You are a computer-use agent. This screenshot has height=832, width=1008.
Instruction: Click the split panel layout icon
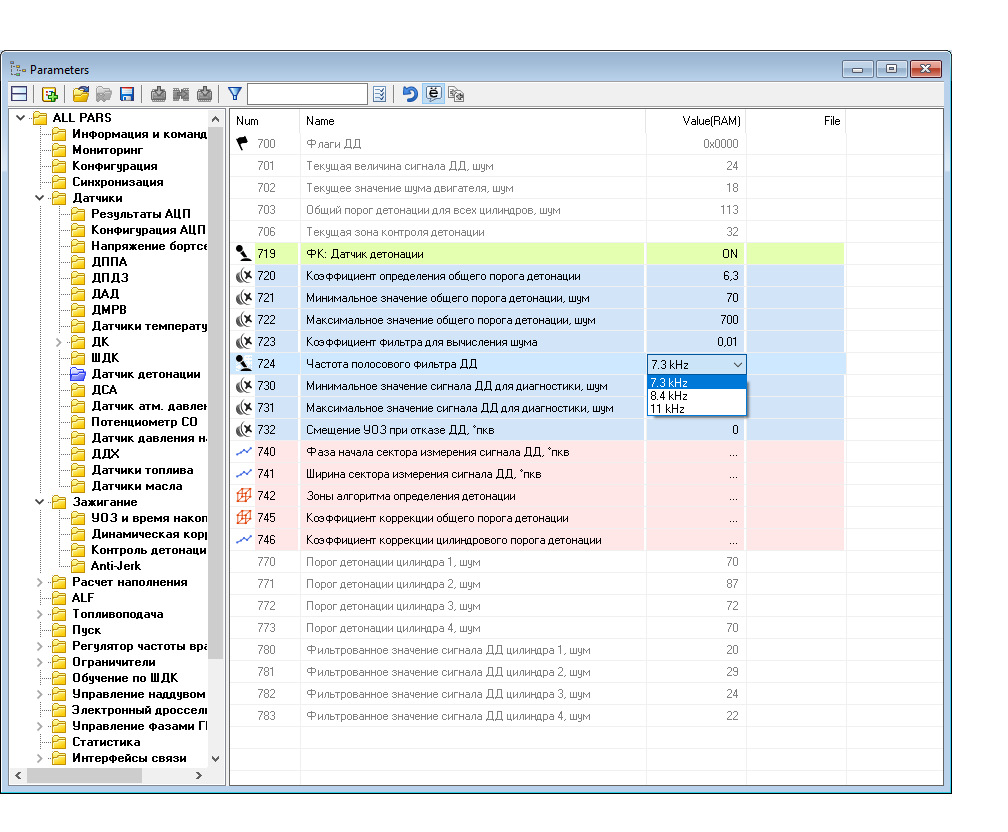pyautogui.click(x=19, y=94)
